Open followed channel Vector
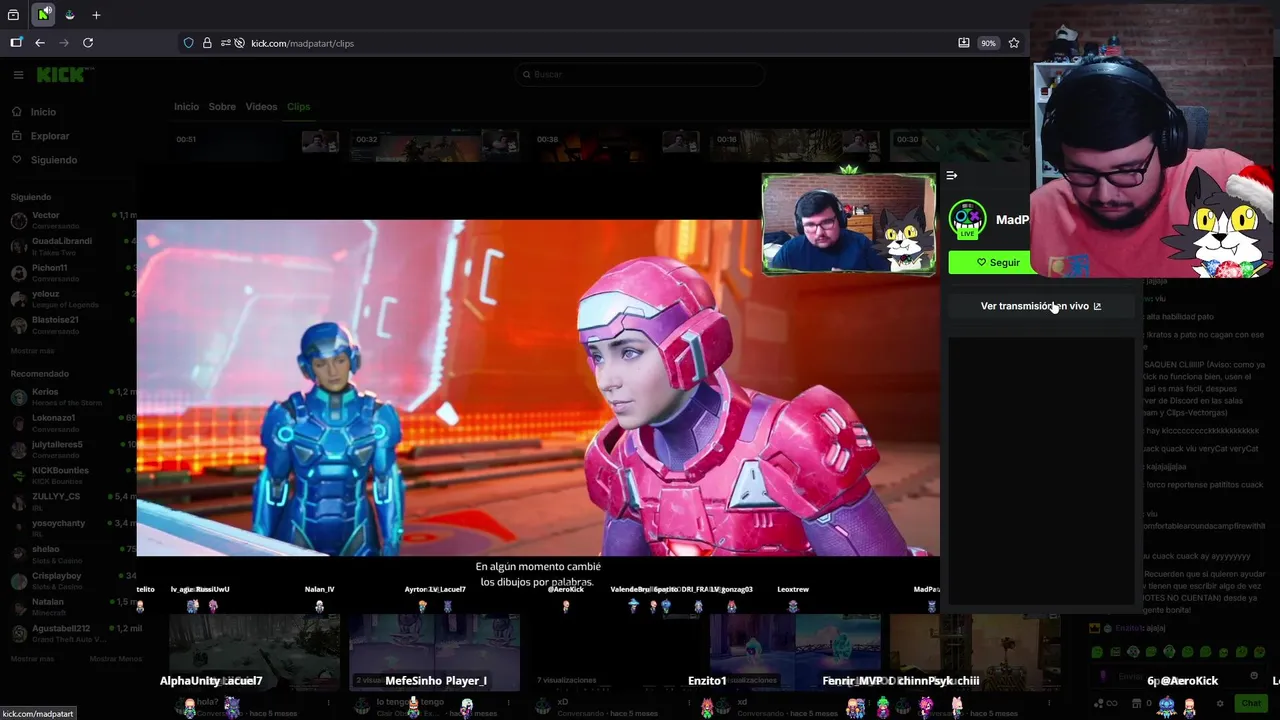 (72, 220)
